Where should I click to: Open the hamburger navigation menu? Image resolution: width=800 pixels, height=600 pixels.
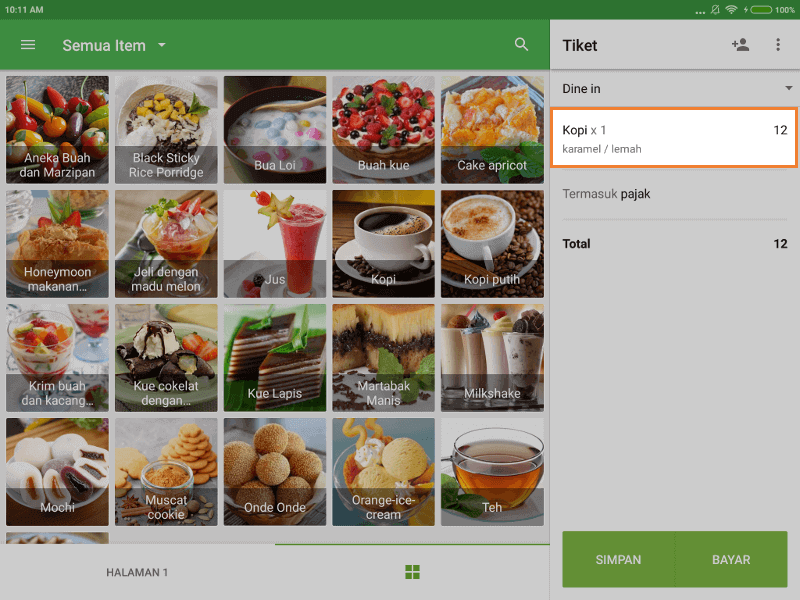coord(28,45)
